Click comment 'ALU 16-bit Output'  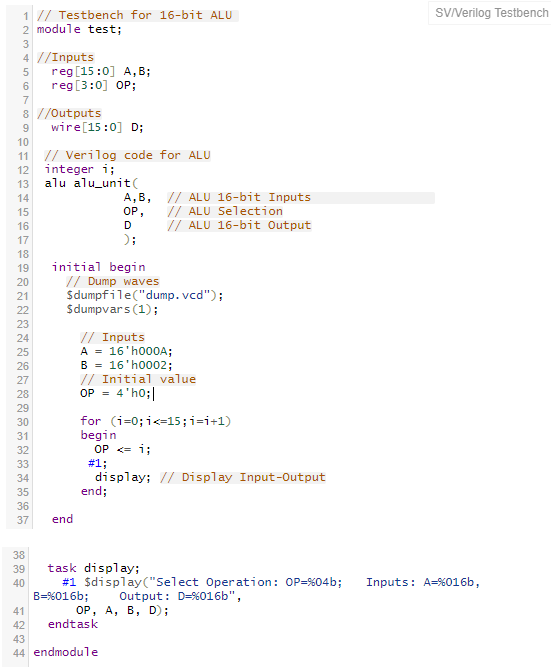click(239, 225)
